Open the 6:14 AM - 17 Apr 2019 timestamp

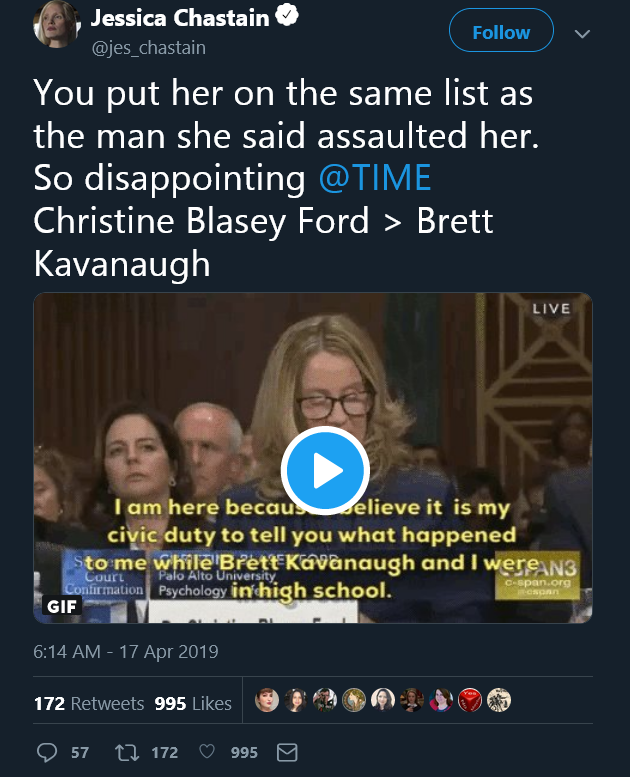(126, 652)
